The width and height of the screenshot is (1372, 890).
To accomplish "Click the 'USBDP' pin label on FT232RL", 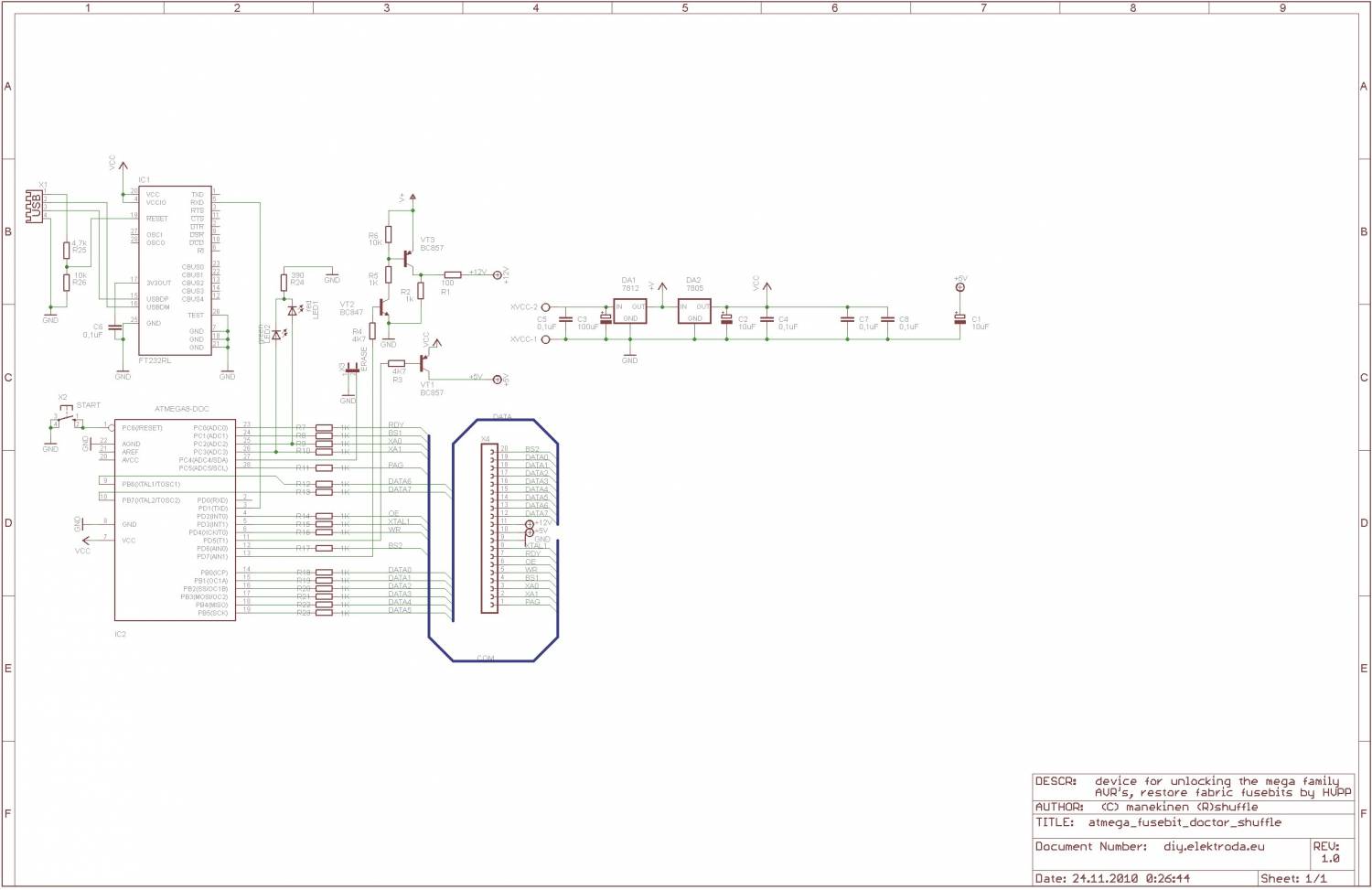I will pos(157,299).
